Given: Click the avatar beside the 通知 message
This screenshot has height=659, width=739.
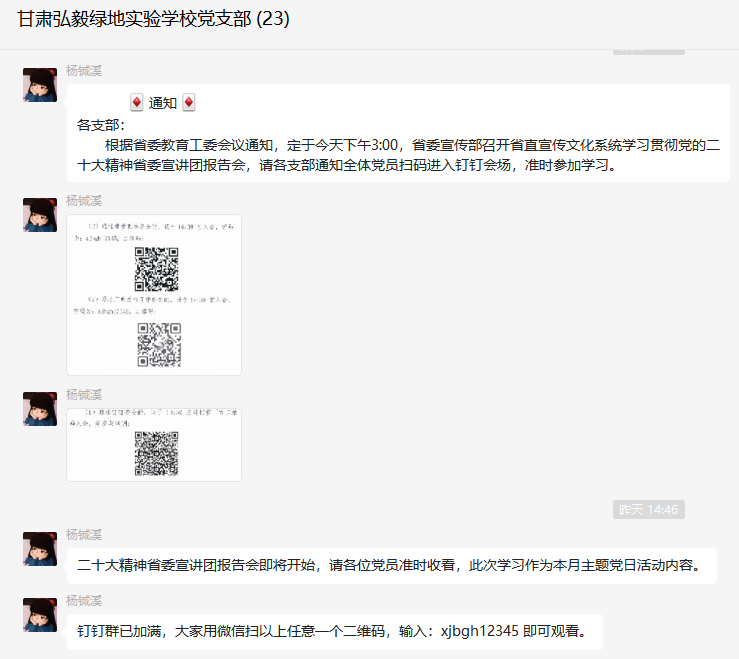Looking at the screenshot, I should tap(40, 85).
